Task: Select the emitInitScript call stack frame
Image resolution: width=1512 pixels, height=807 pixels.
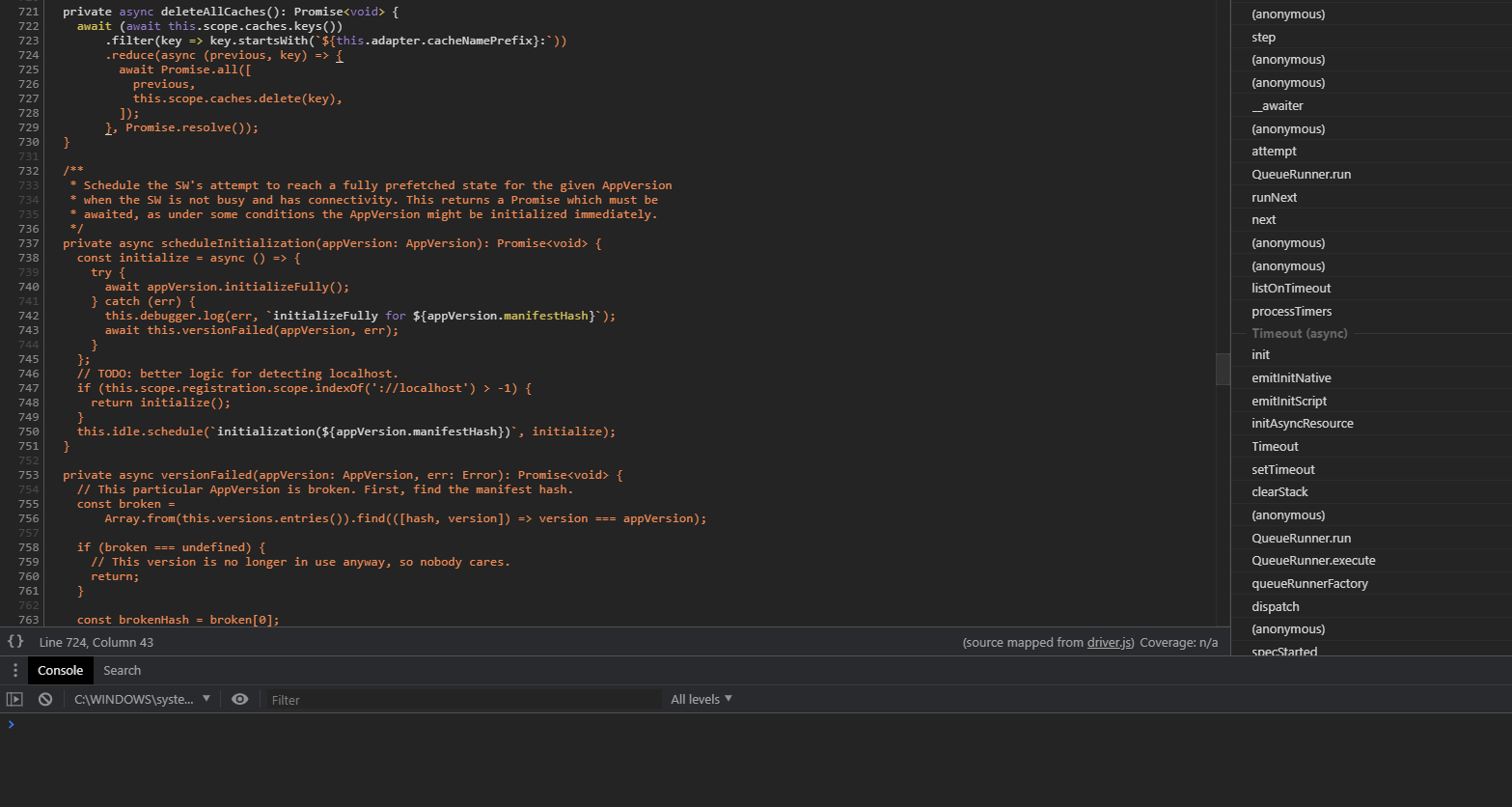Action: pos(1371,401)
